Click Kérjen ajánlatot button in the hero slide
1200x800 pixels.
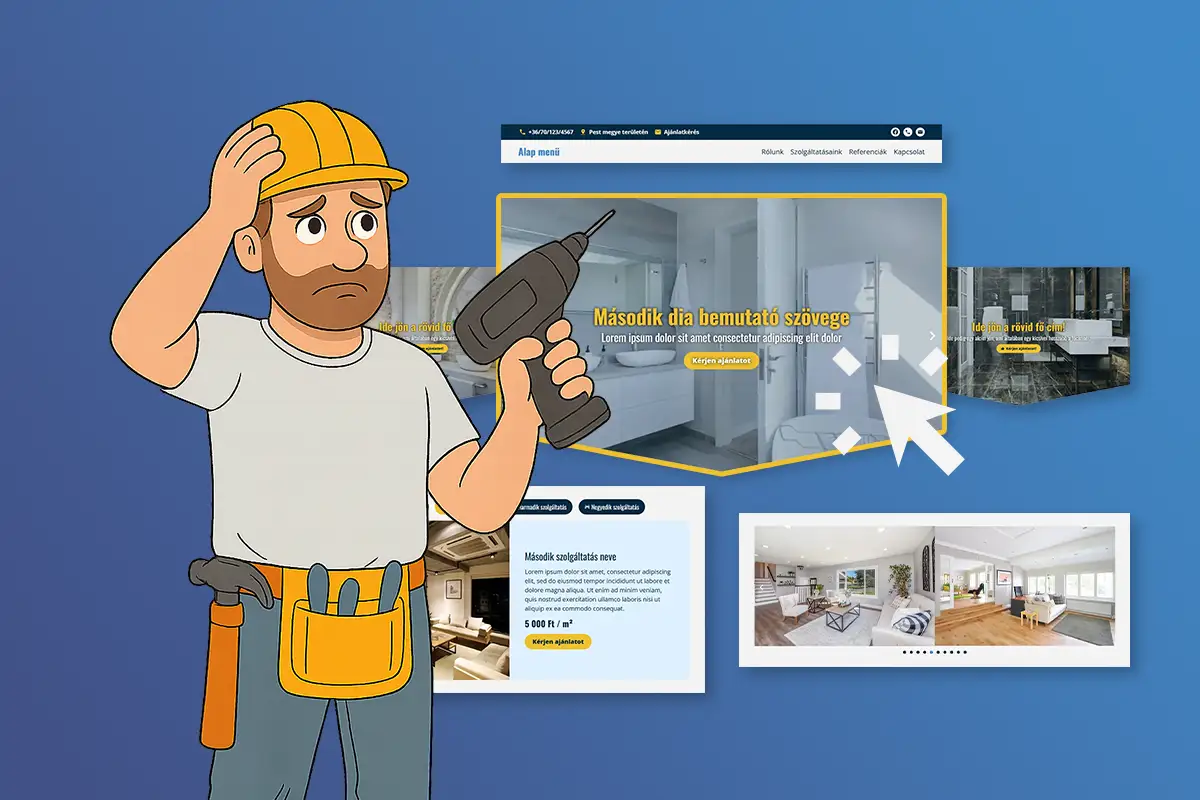pos(721,361)
